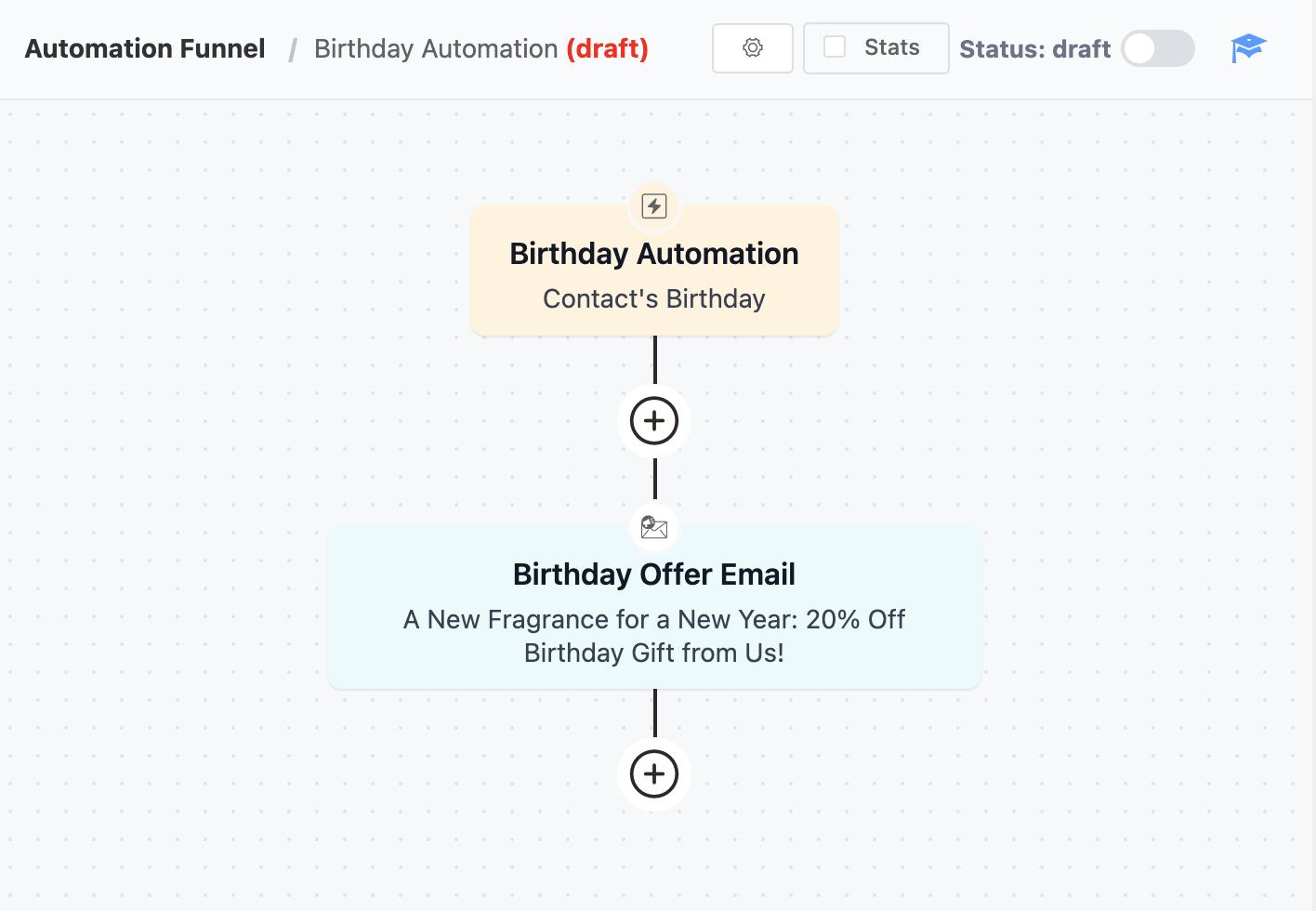The height and width of the screenshot is (911, 1316).
Task: Click the plus icon below the trigger step
Action: coord(653,420)
